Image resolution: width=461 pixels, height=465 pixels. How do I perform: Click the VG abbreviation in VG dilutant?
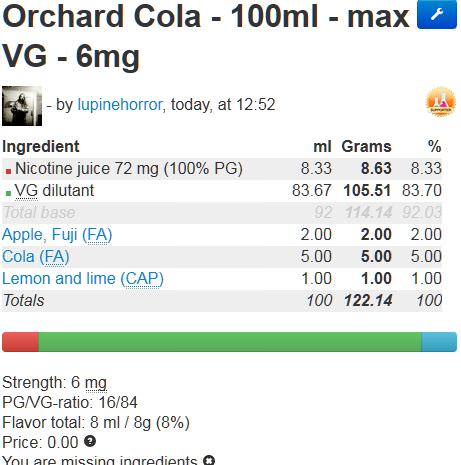[26, 191]
